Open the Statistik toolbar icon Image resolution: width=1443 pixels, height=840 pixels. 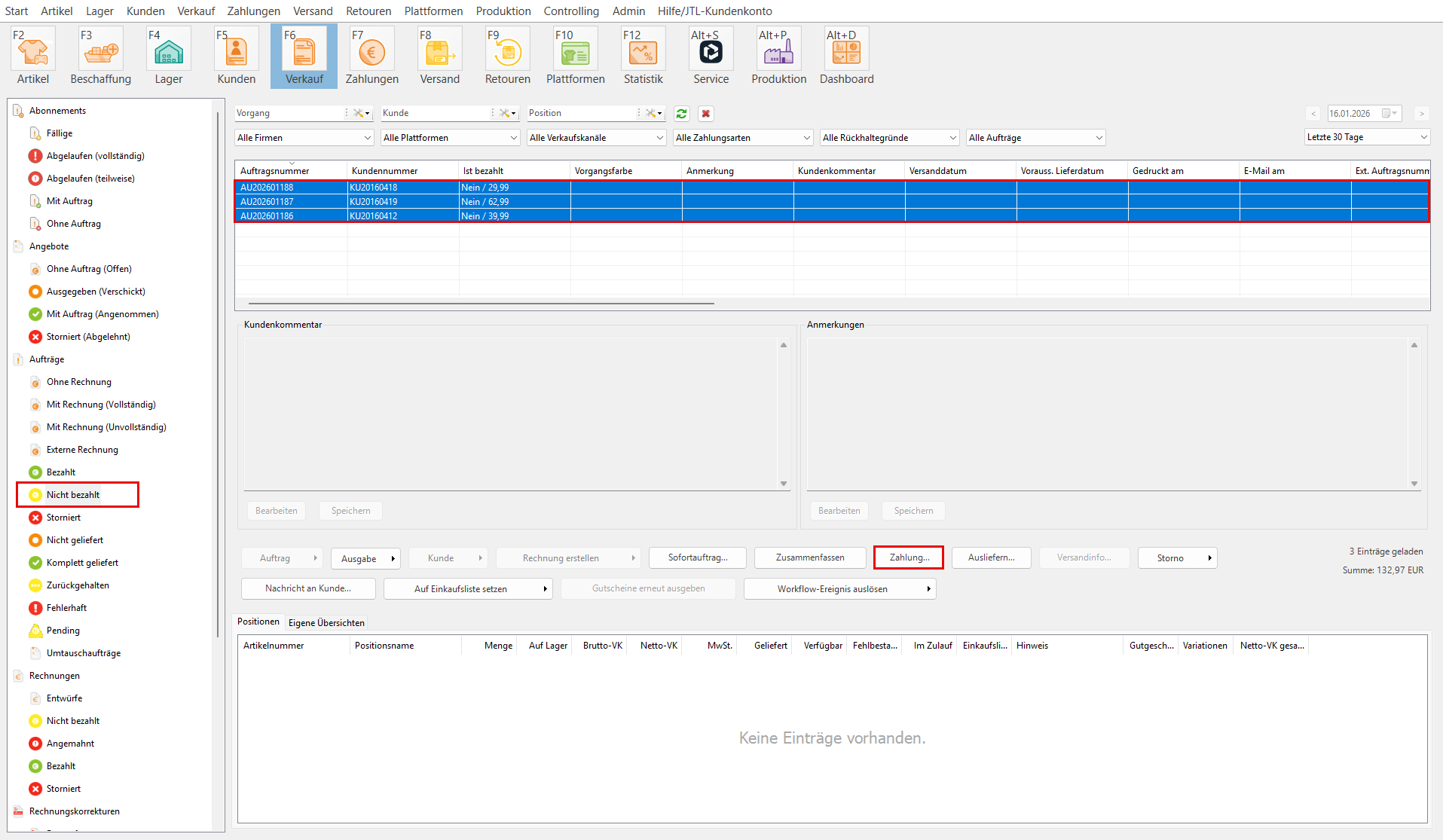(x=643, y=53)
